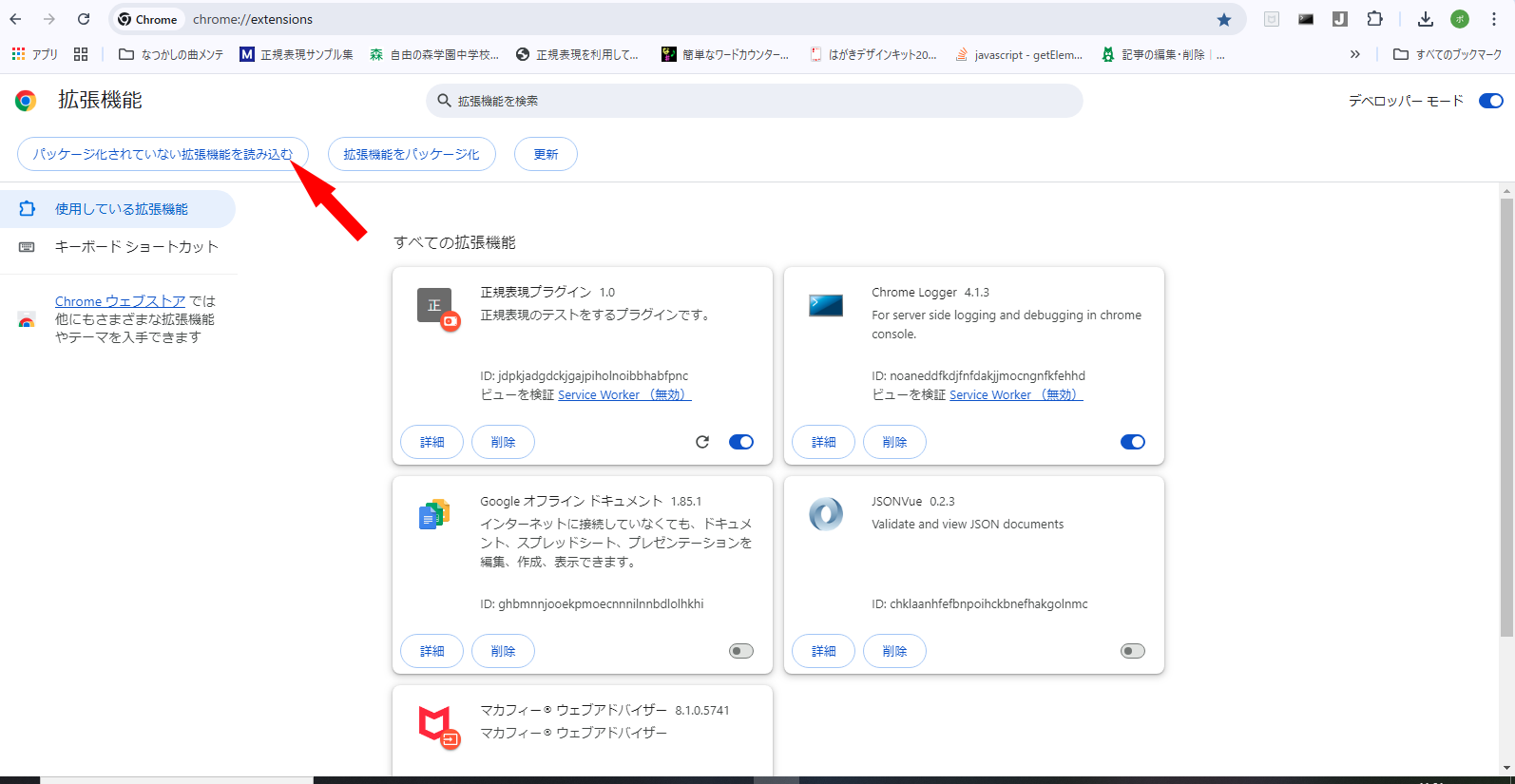
Task: Click the すべての拡張機能 heading
Action: point(454,242)
